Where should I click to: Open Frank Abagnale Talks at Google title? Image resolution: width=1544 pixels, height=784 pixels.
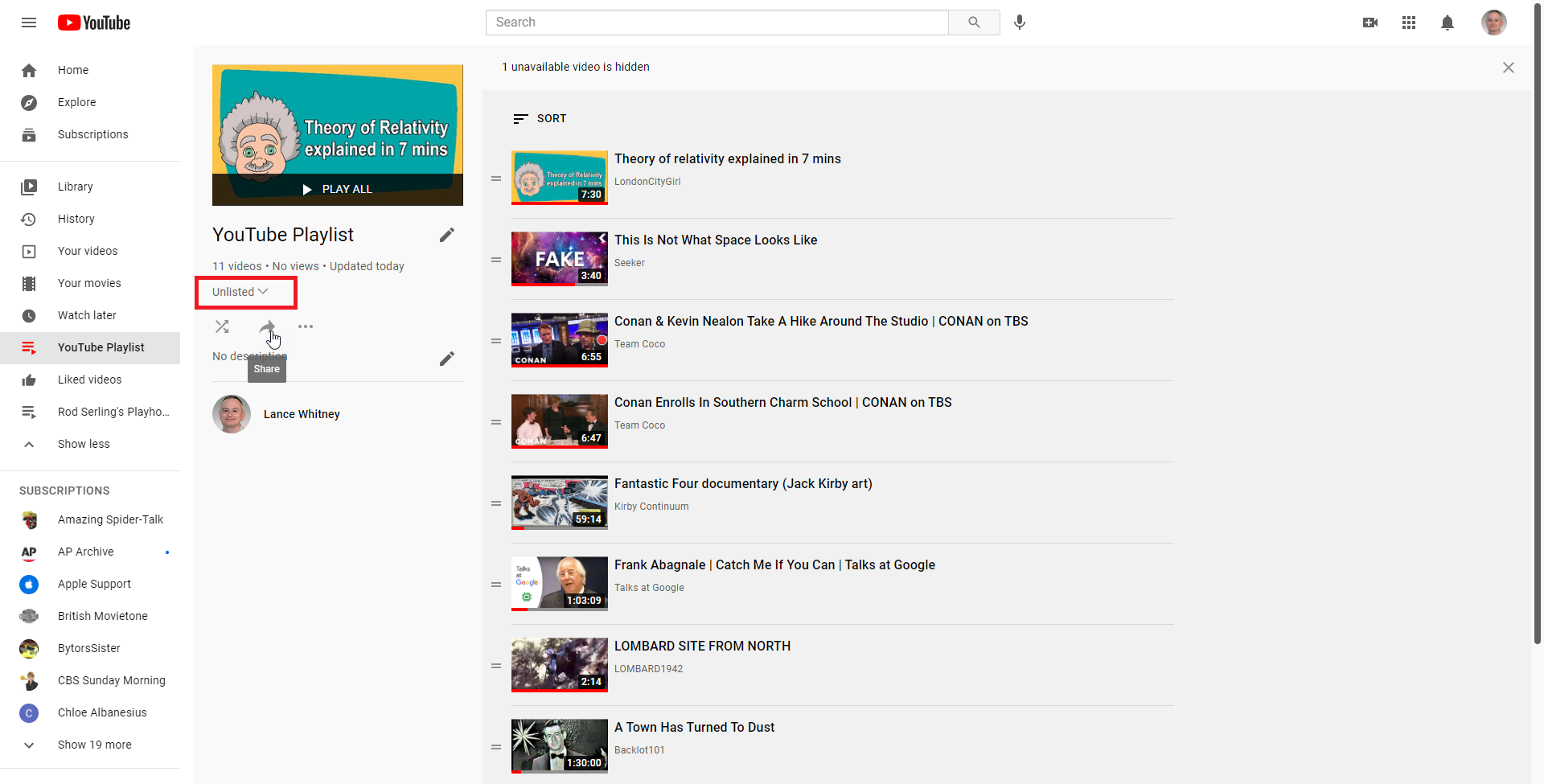[774, 564]
